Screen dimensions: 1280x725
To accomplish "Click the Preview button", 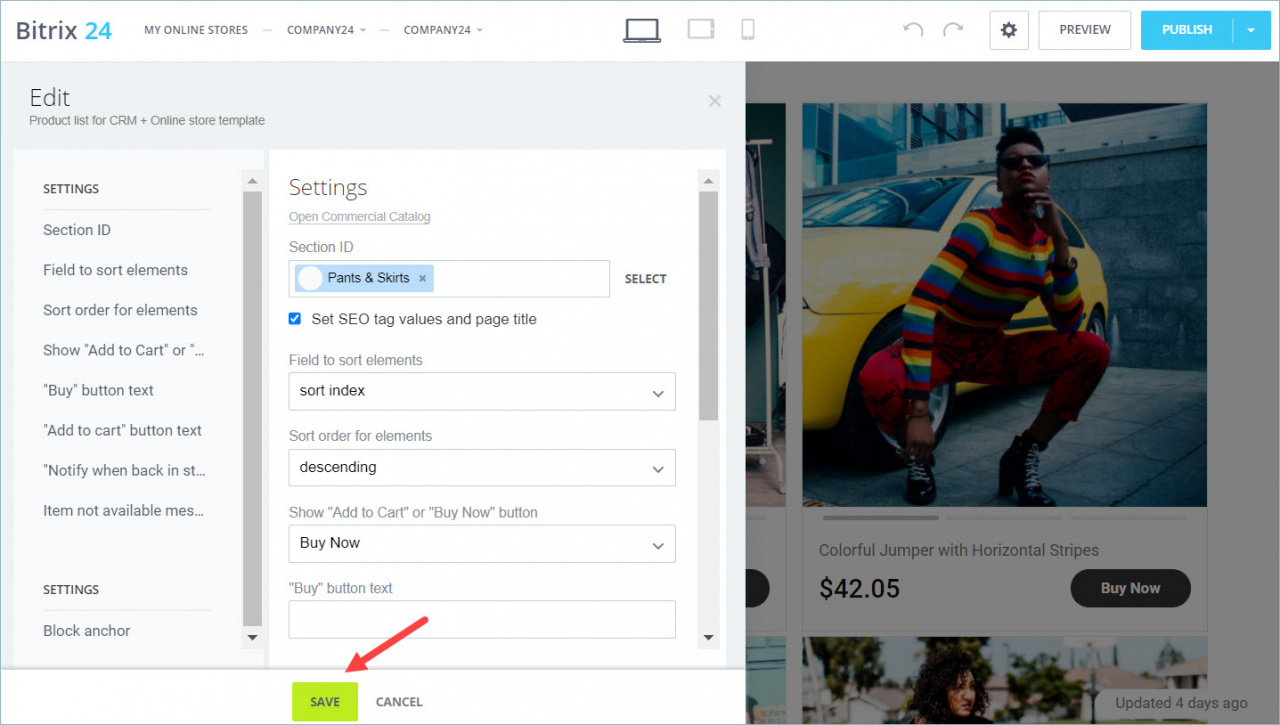I will pyautogui.click(x=1085, y=30).
